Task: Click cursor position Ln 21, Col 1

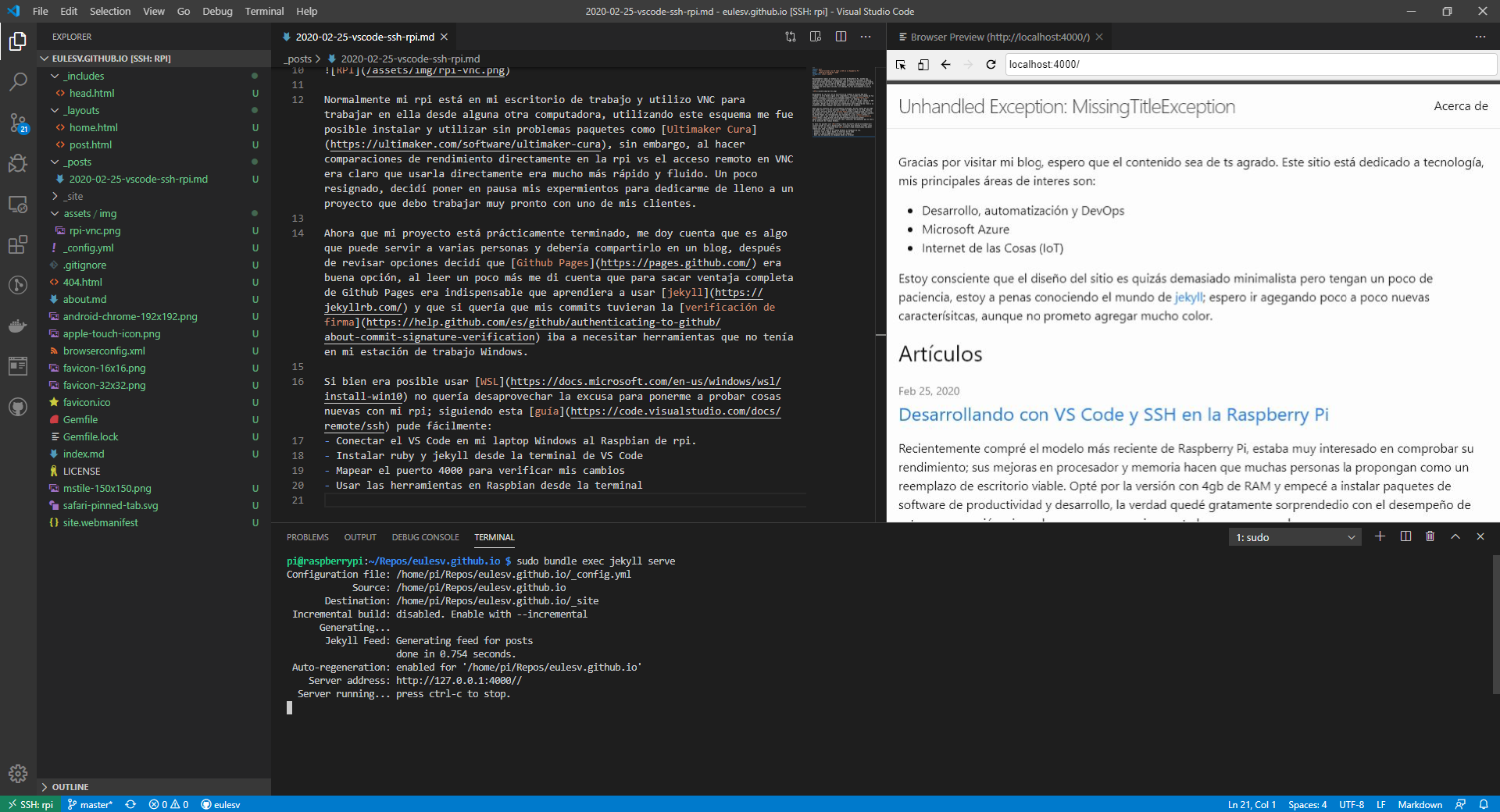Action: pyautogui.click(x=1252, y=804)
